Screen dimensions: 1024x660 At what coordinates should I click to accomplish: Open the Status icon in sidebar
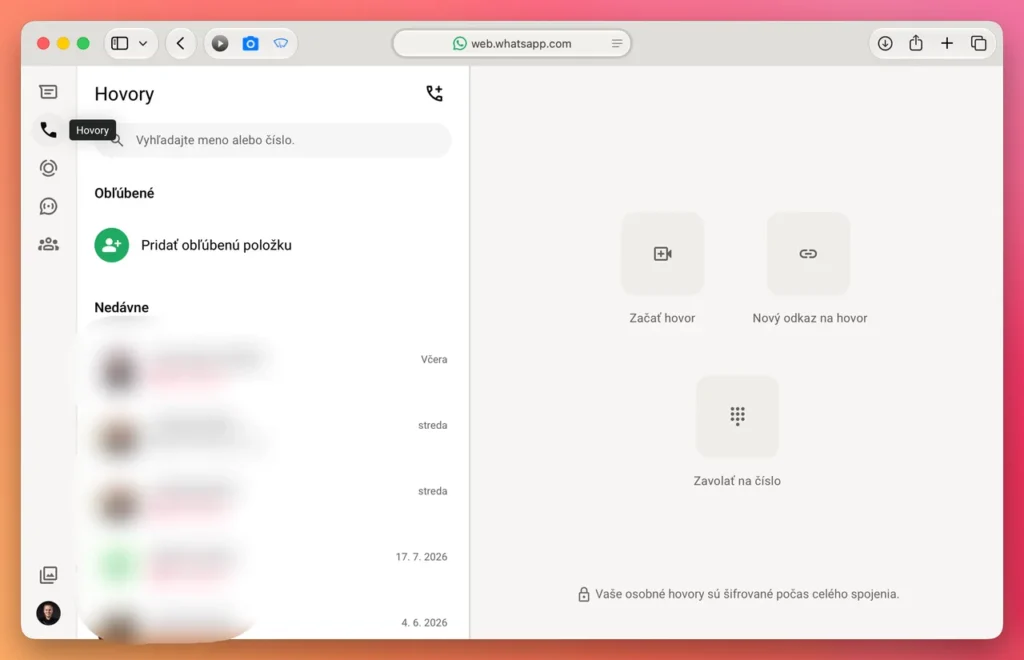48,168
